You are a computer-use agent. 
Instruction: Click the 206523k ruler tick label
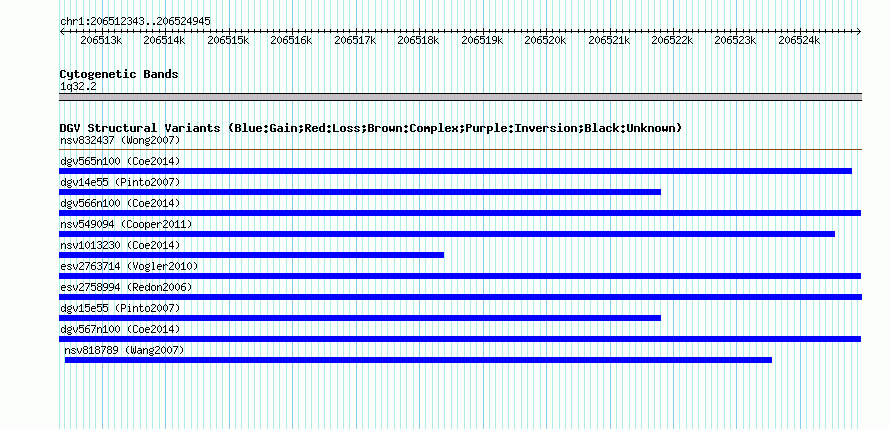[736, 40]
